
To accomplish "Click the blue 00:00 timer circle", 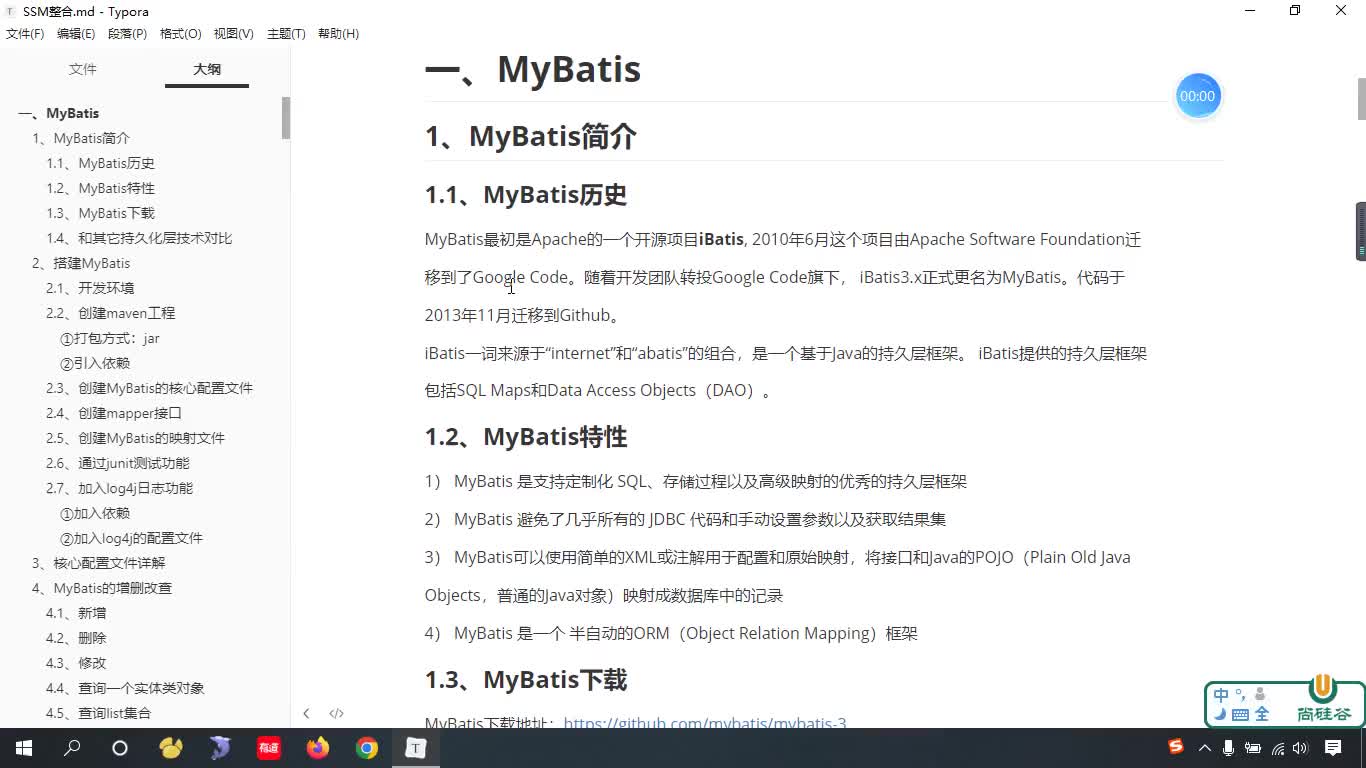I will tap(1197, 96).
